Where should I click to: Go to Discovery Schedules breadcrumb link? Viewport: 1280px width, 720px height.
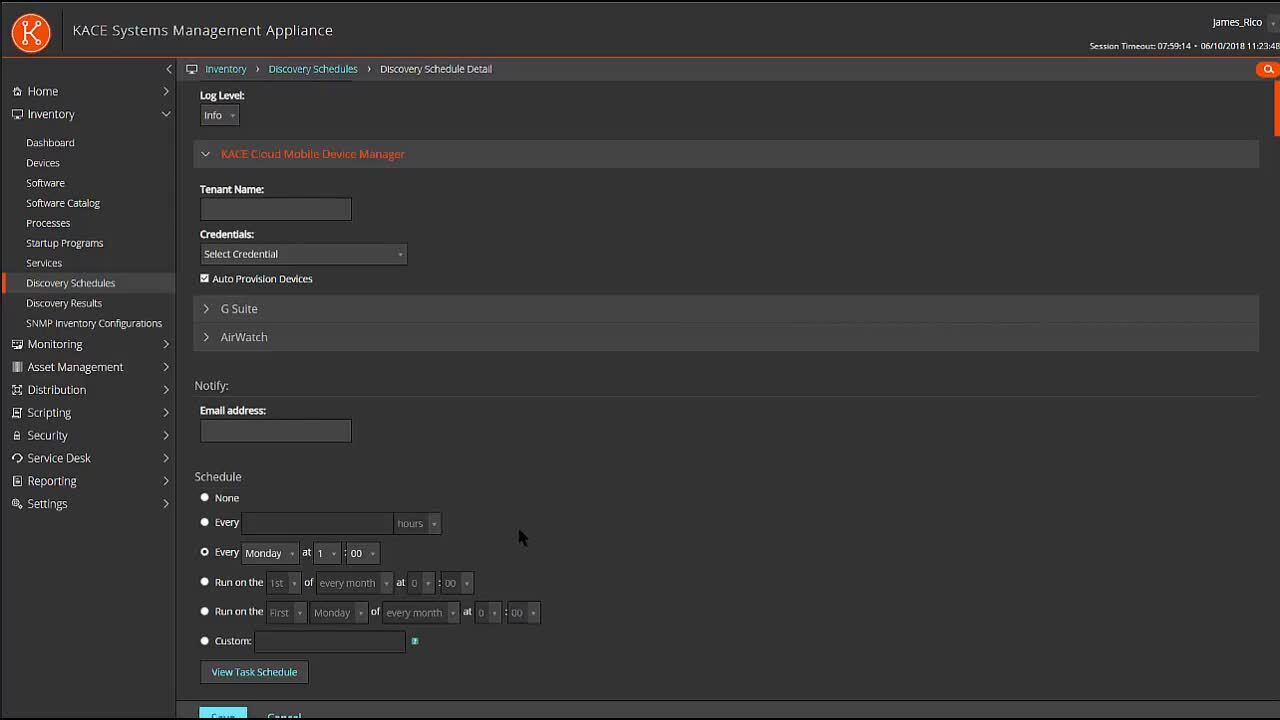point(313,69)
